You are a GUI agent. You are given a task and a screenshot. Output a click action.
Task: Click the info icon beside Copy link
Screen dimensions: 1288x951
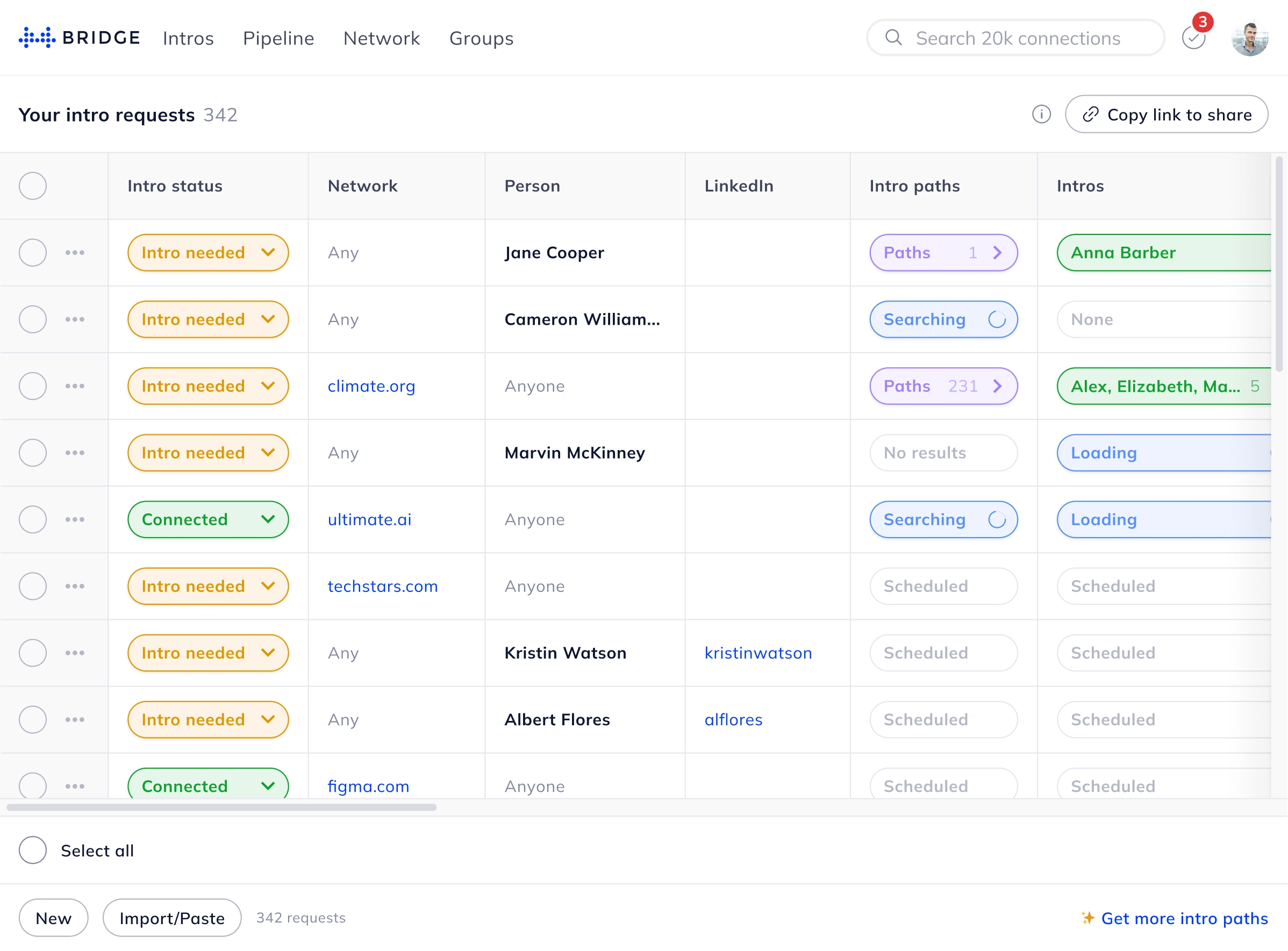tap(1041, 114)
